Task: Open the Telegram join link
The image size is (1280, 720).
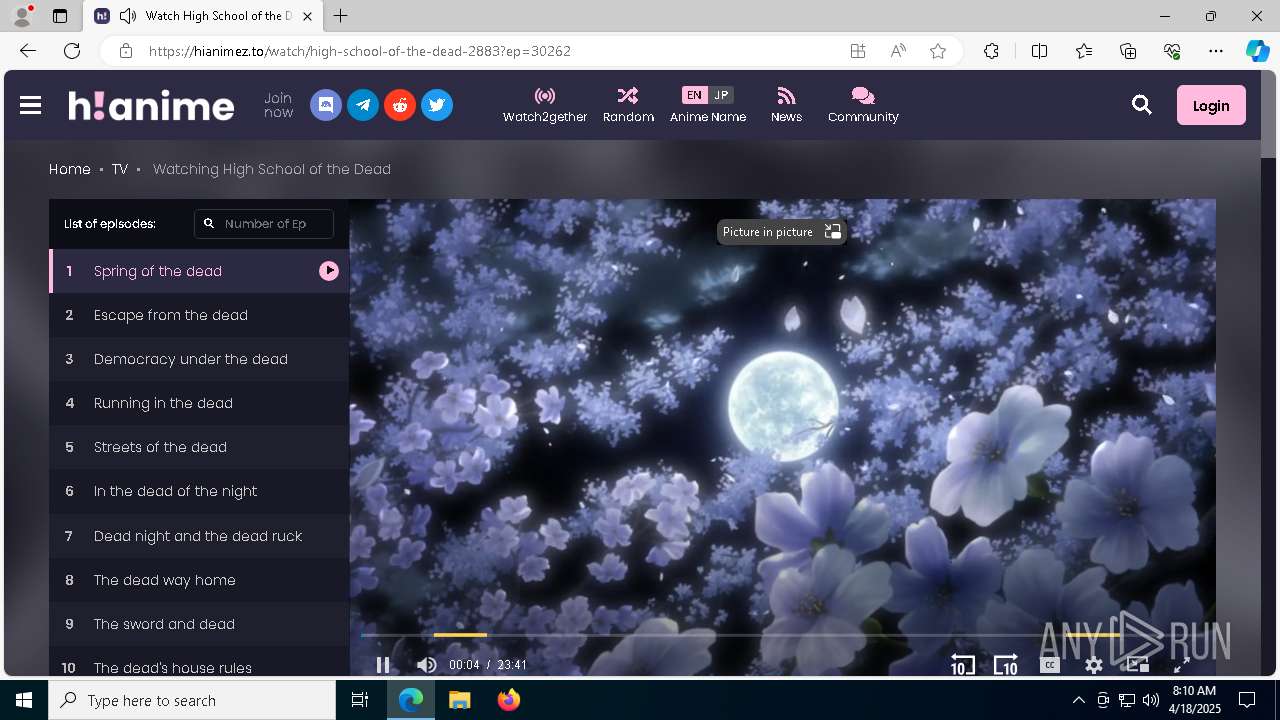Action: coord(363,105)
